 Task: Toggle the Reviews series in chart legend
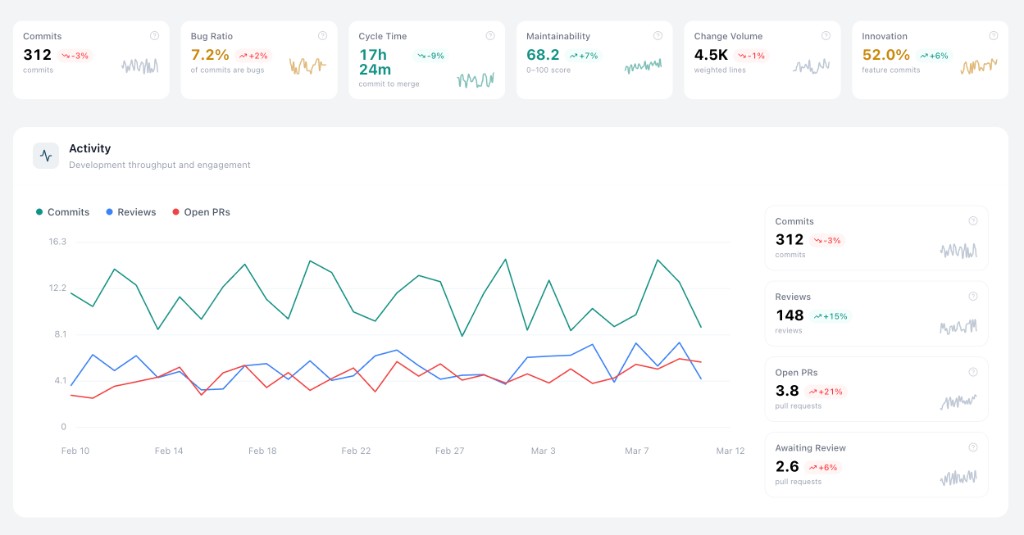[130, 212]
